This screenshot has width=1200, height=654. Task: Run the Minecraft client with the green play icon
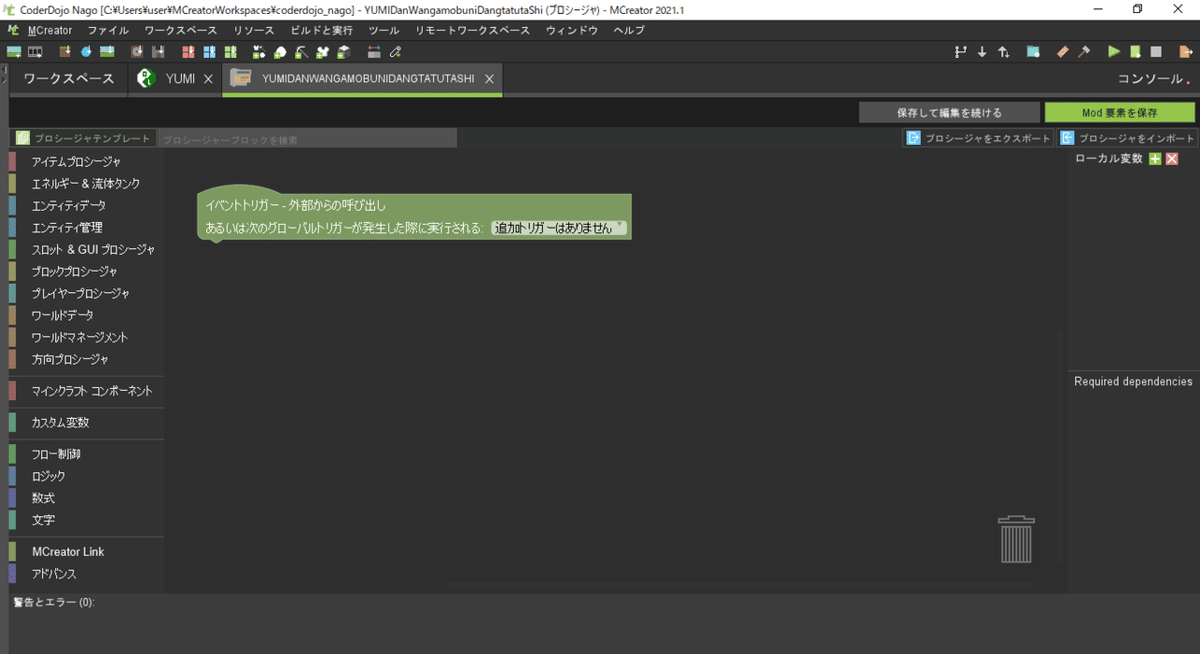[1113, 51]
